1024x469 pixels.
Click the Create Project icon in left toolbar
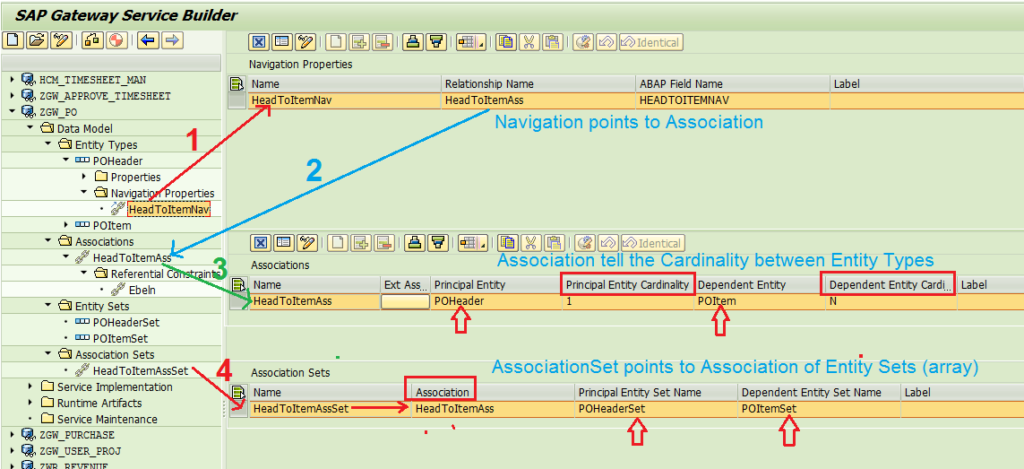tap(14, 40)
